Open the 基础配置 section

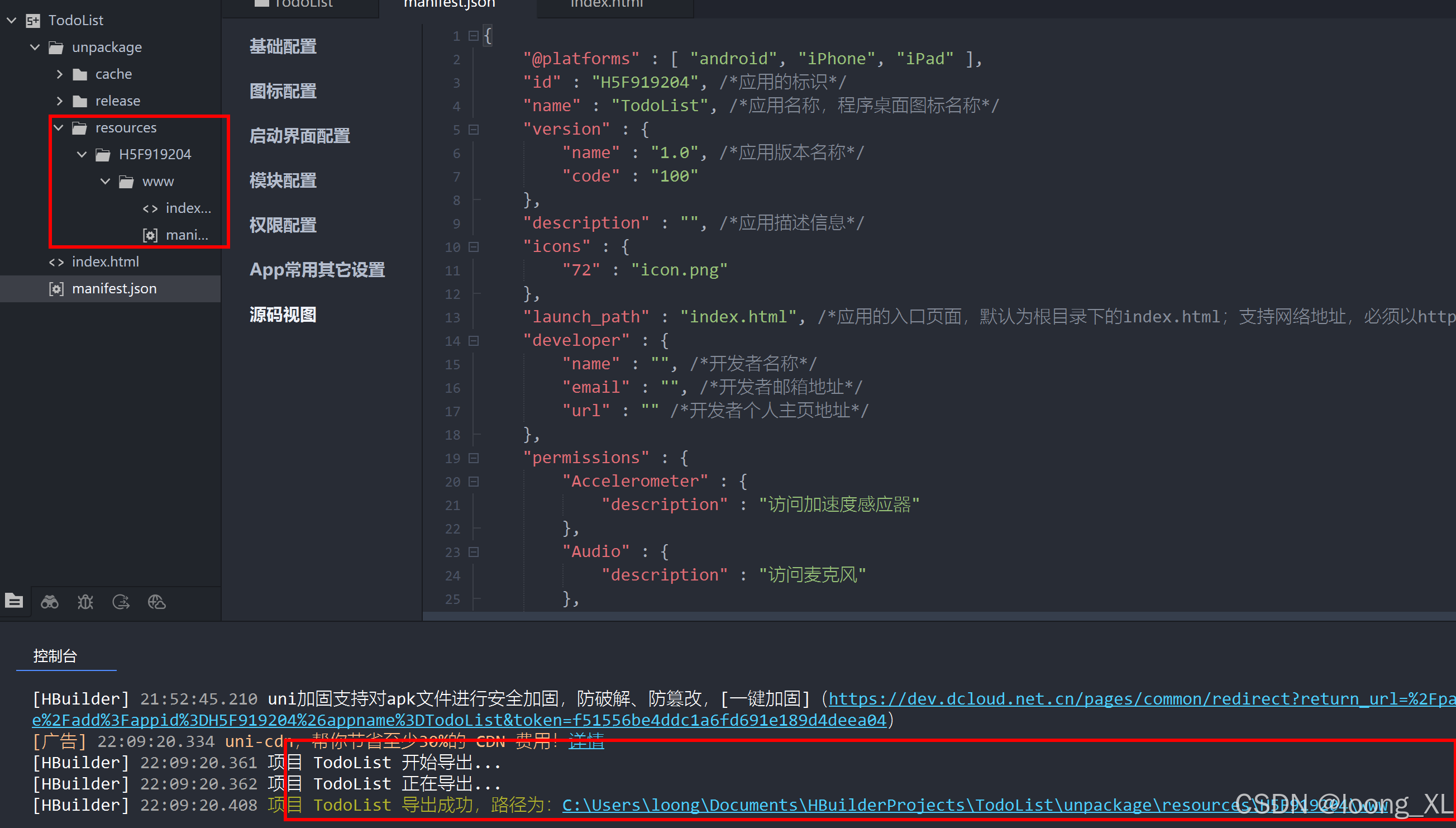[283, 46]
